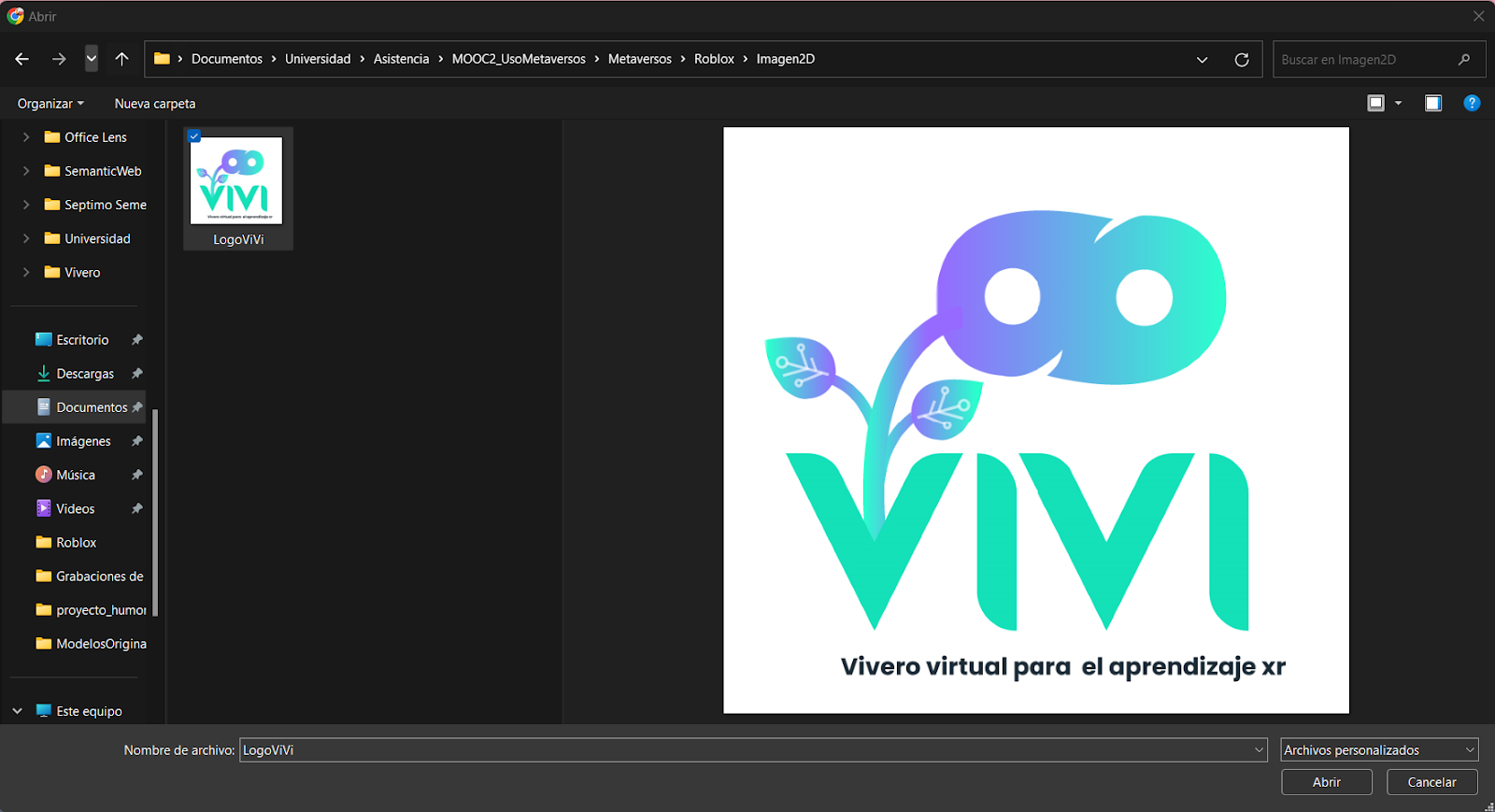Click Nueva carpeta in the toolbar
This screenshot has width=1495, height=812.
pyautogui.click(x=155, y=104)
